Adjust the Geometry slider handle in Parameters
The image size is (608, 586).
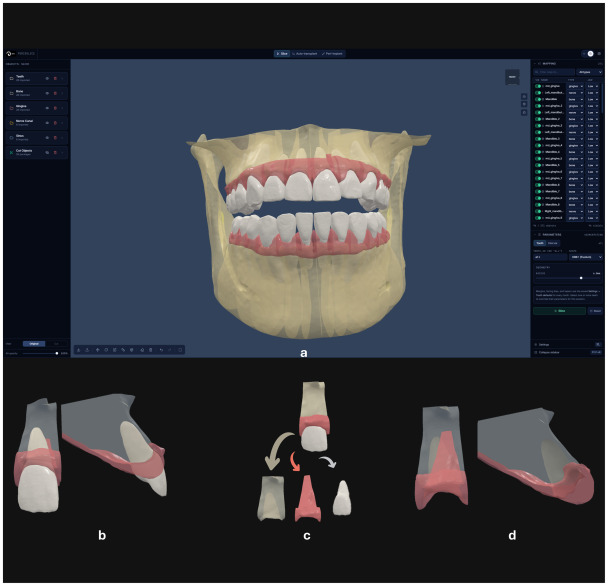[x=581, y=278]
